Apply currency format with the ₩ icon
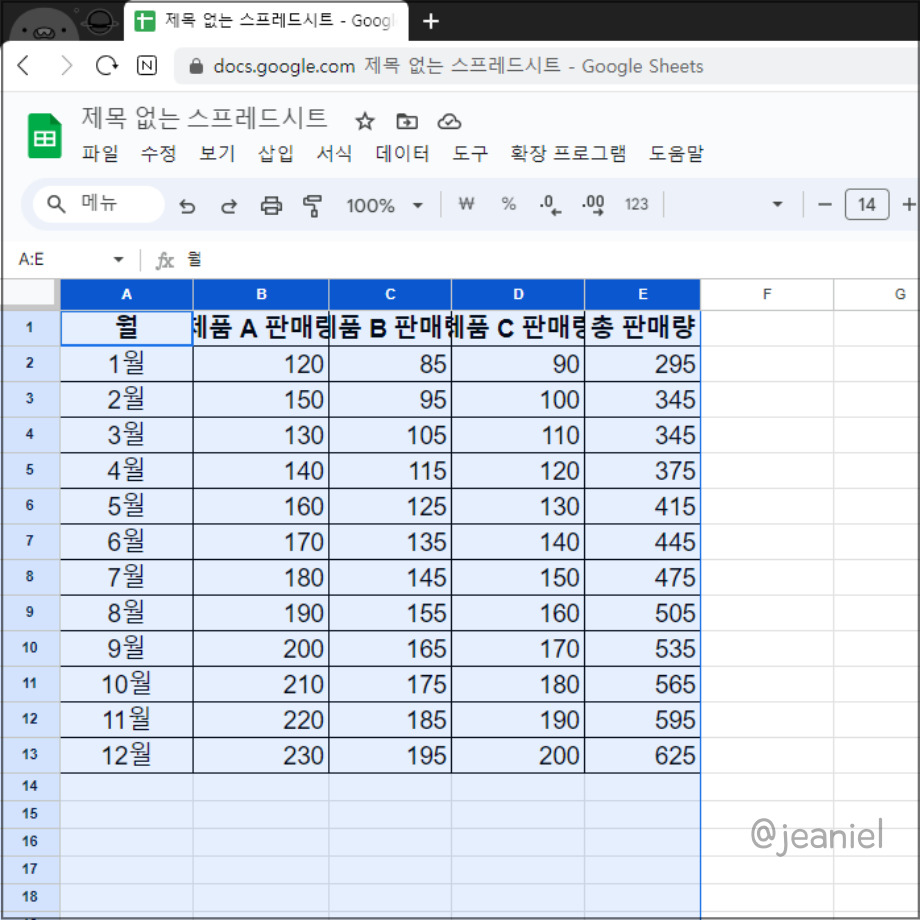The width and height of the screenshot is (920, 920). (466, 204)
